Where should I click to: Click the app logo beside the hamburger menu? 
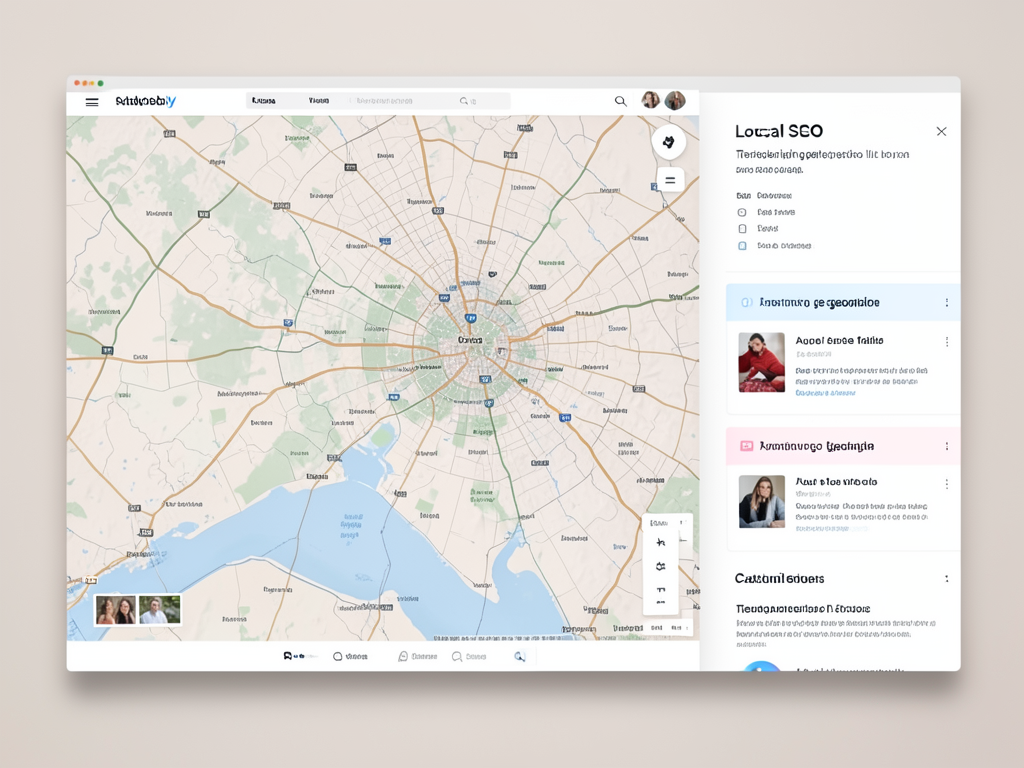pos(146,101)
